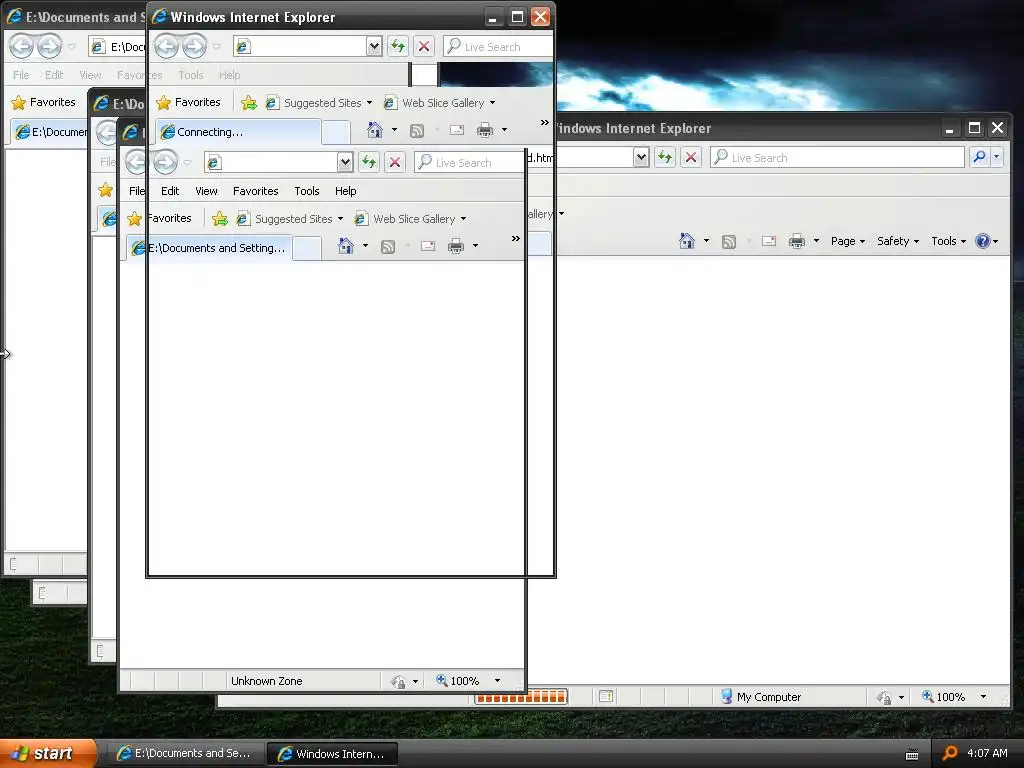Click Favorites button in front Connecting window
Viewport: 1024px width, 768px height.
coord(189,103)
